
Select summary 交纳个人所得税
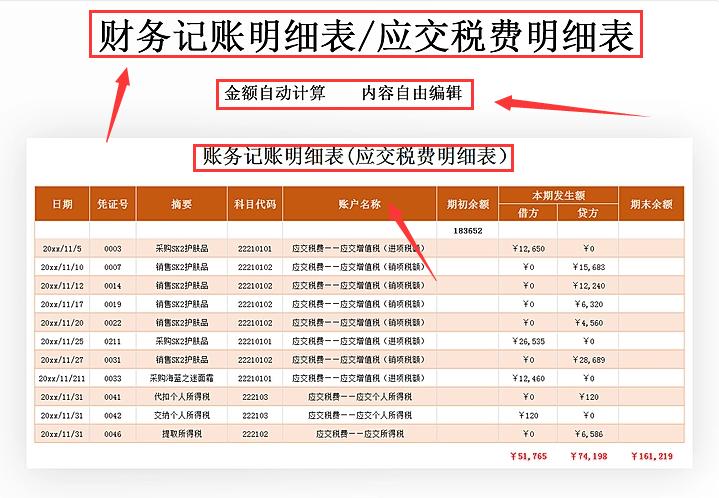pos(182,415)
